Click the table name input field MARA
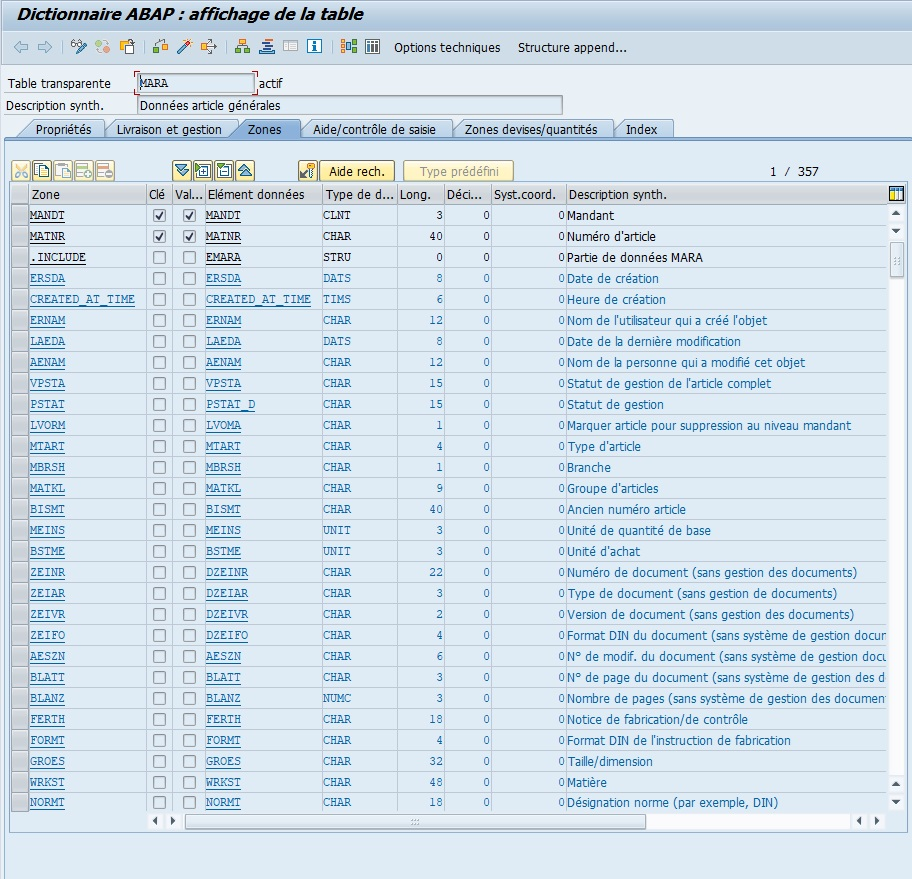 pos(196,83)
